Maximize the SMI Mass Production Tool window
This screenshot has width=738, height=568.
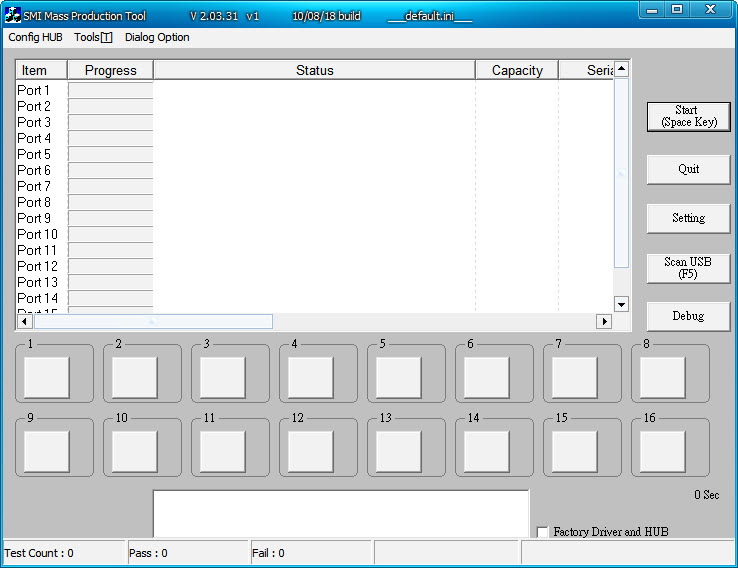677,9
